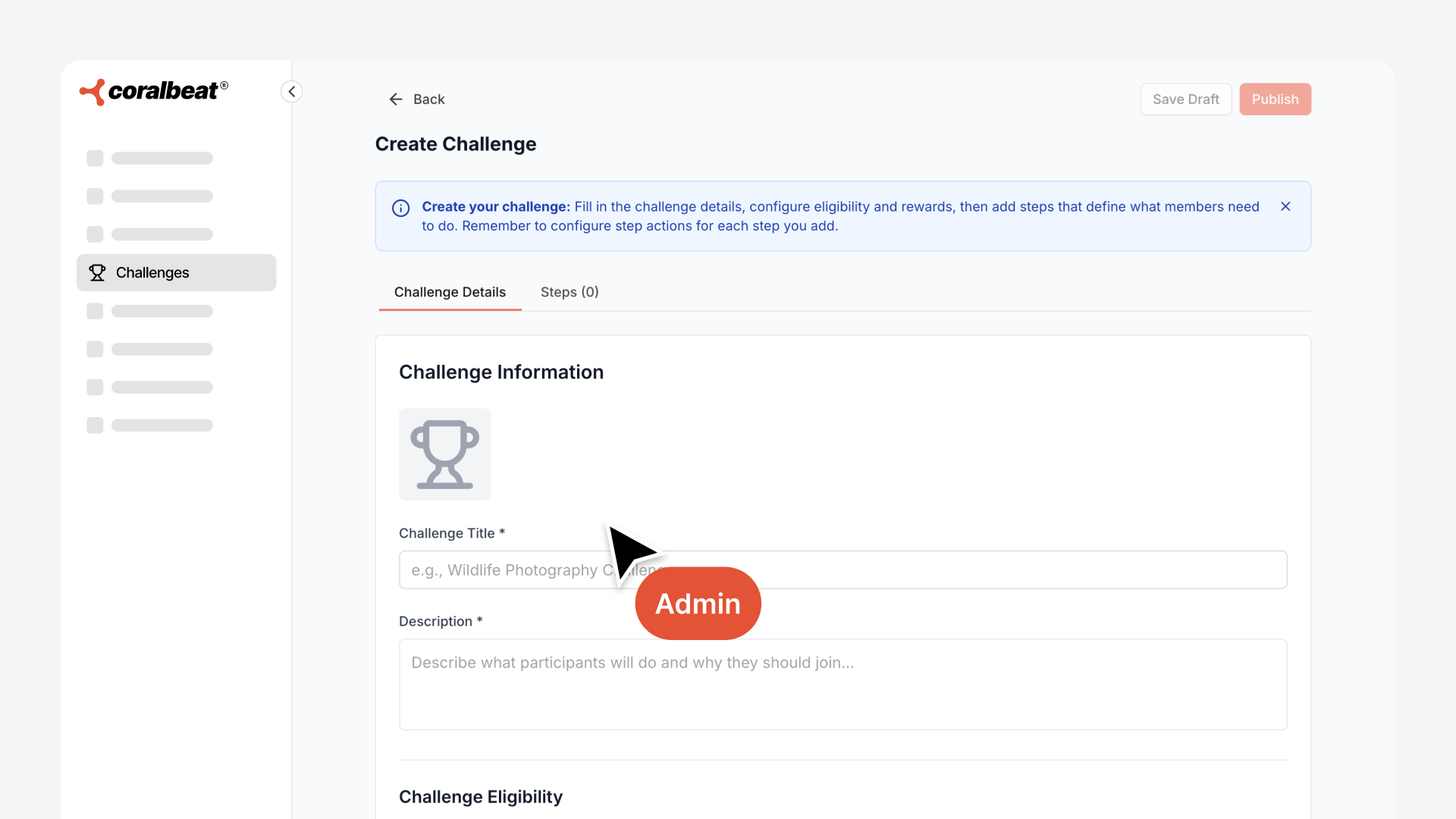The height and width of the screenshot is (819, 1456).
Task: Click the trophy image placeholder thumbnail
Action: pos(445,454)
